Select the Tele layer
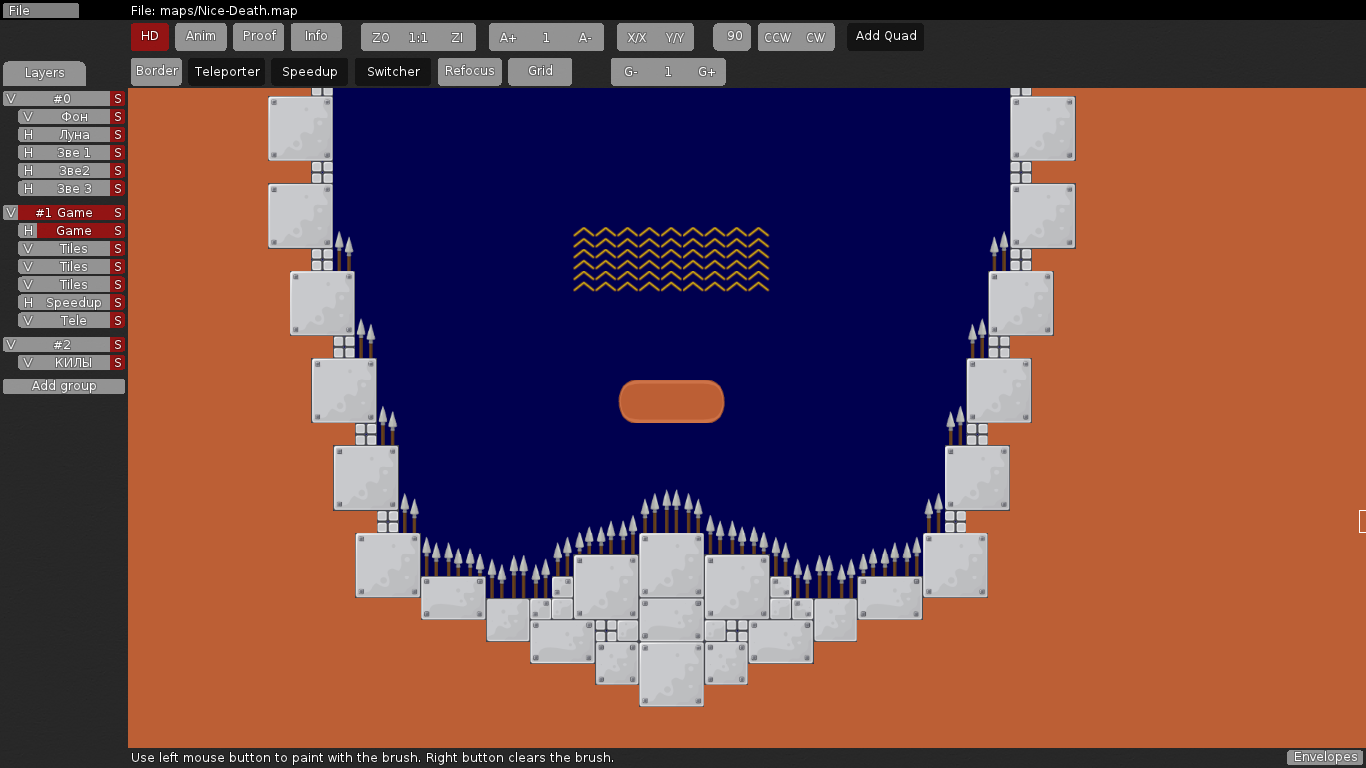The image size is (1366, 768). click(74, 321)
